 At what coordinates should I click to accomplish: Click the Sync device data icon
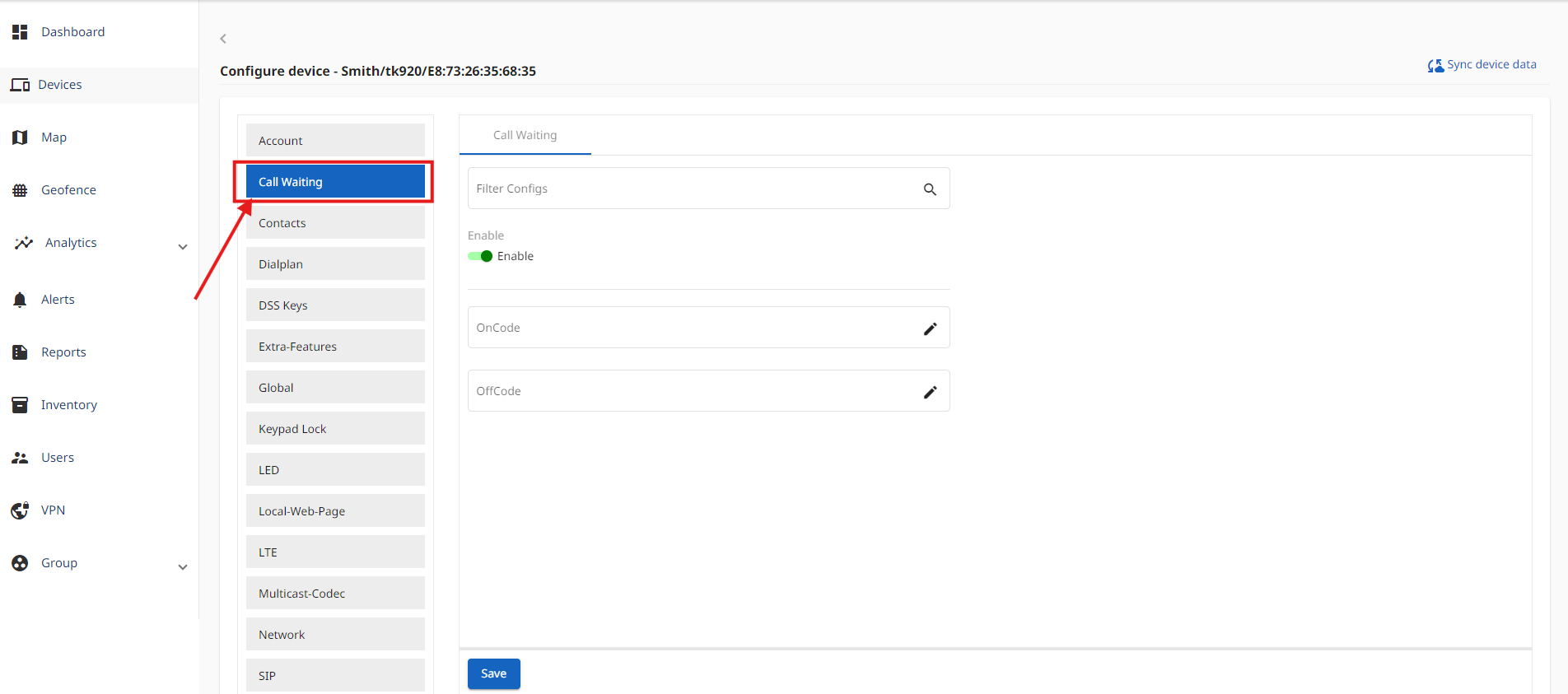(x=1435, y=65)
